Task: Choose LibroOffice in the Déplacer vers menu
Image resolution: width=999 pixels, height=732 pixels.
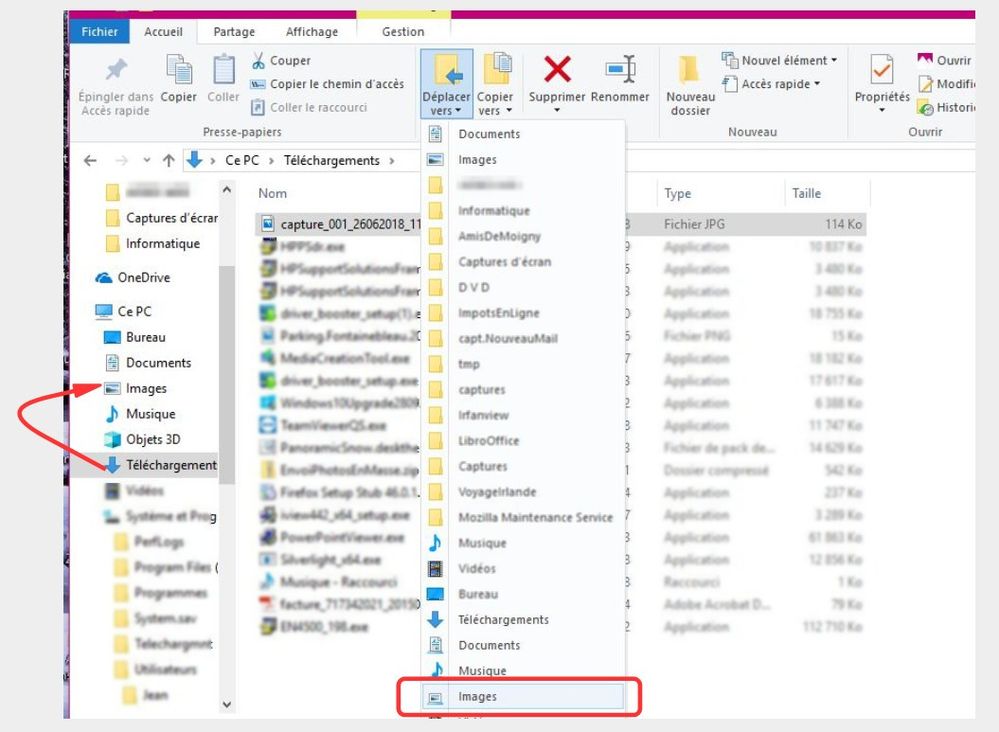Action: pyautogui.click(x=484, y=441)
